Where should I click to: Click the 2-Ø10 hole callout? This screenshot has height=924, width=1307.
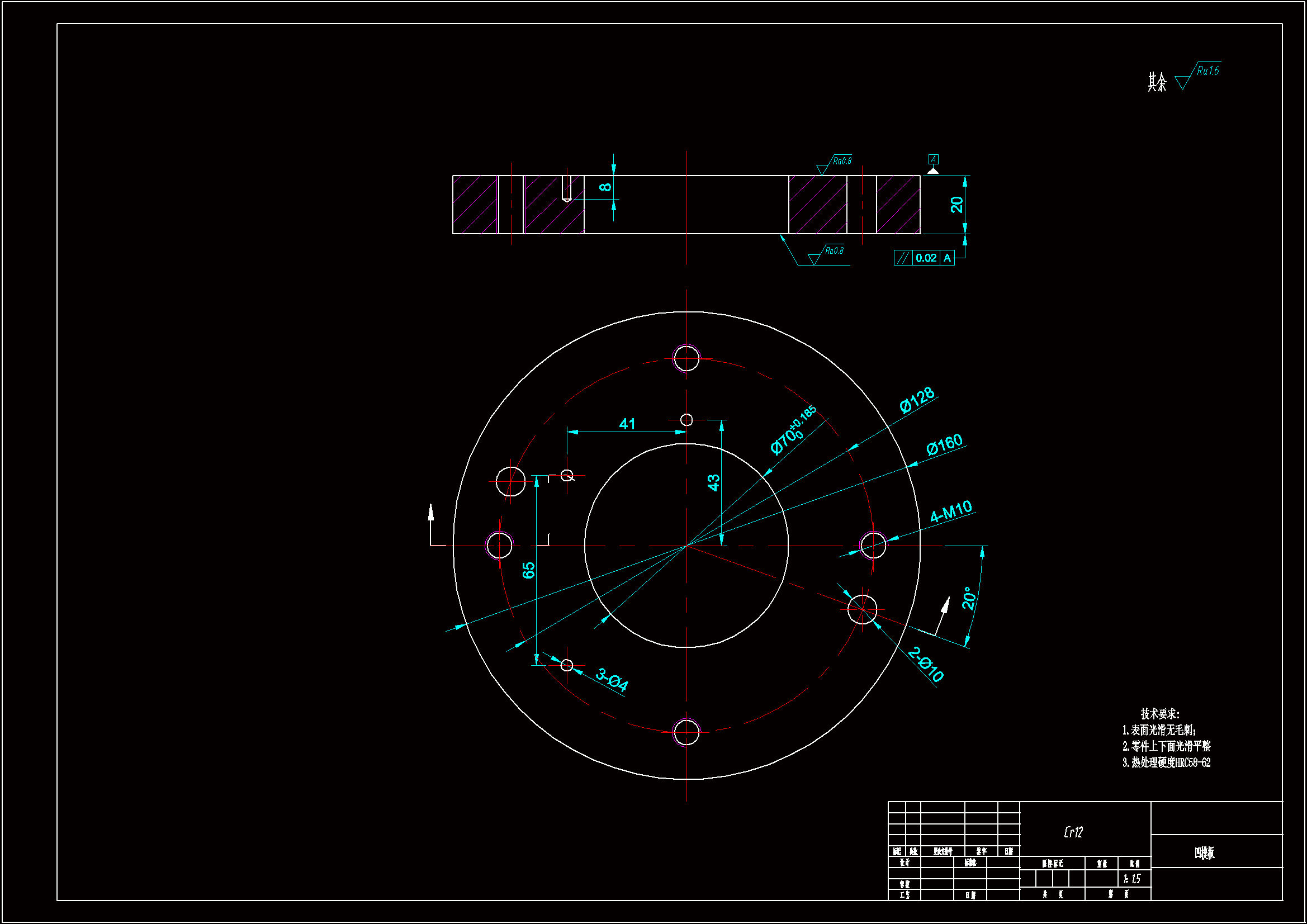(x=926, y=664)
